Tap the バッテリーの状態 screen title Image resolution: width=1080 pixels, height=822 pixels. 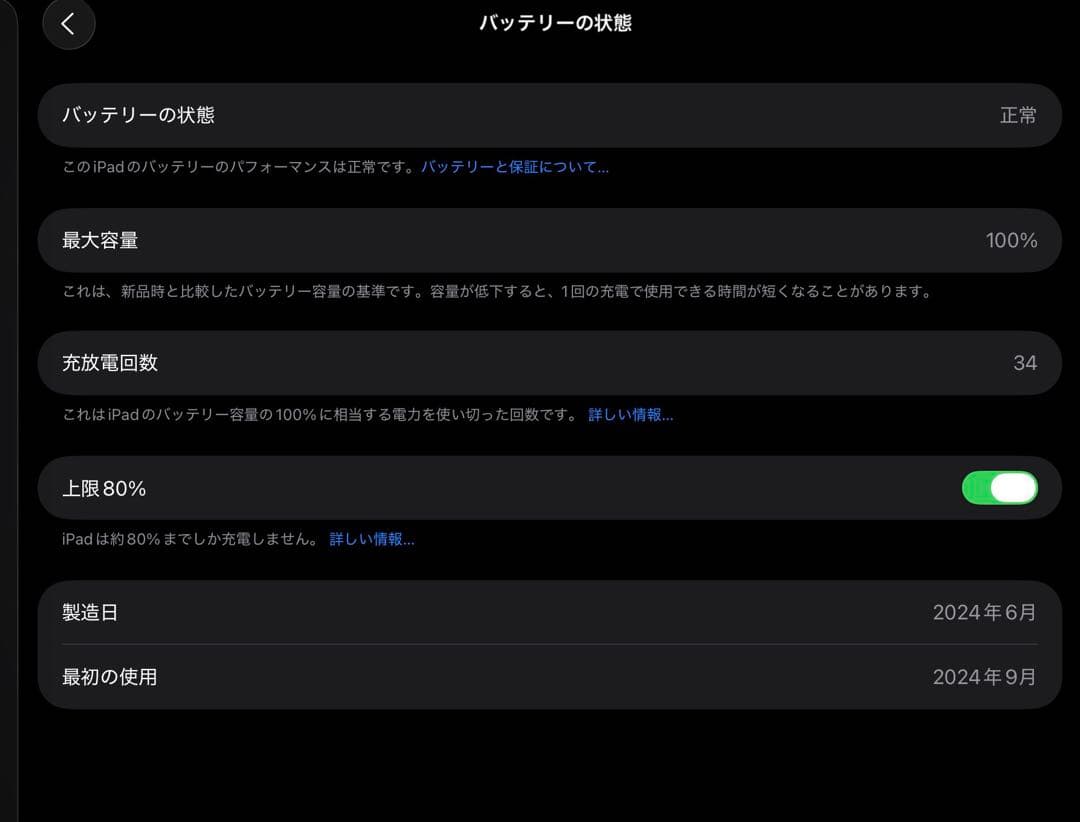point(555,22)
